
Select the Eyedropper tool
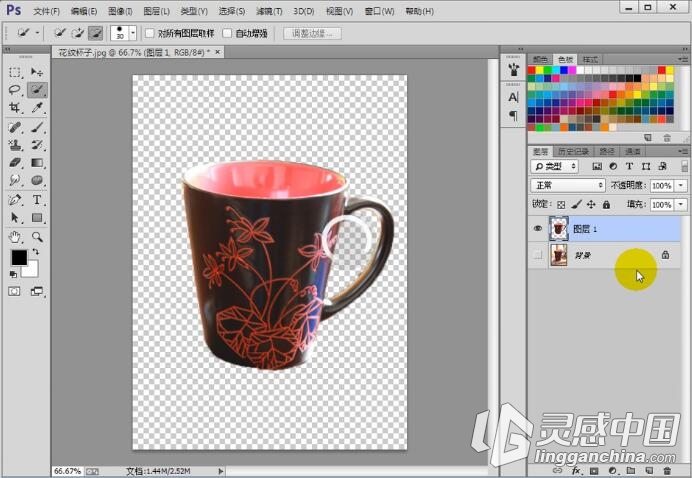(x=37, y=108)
